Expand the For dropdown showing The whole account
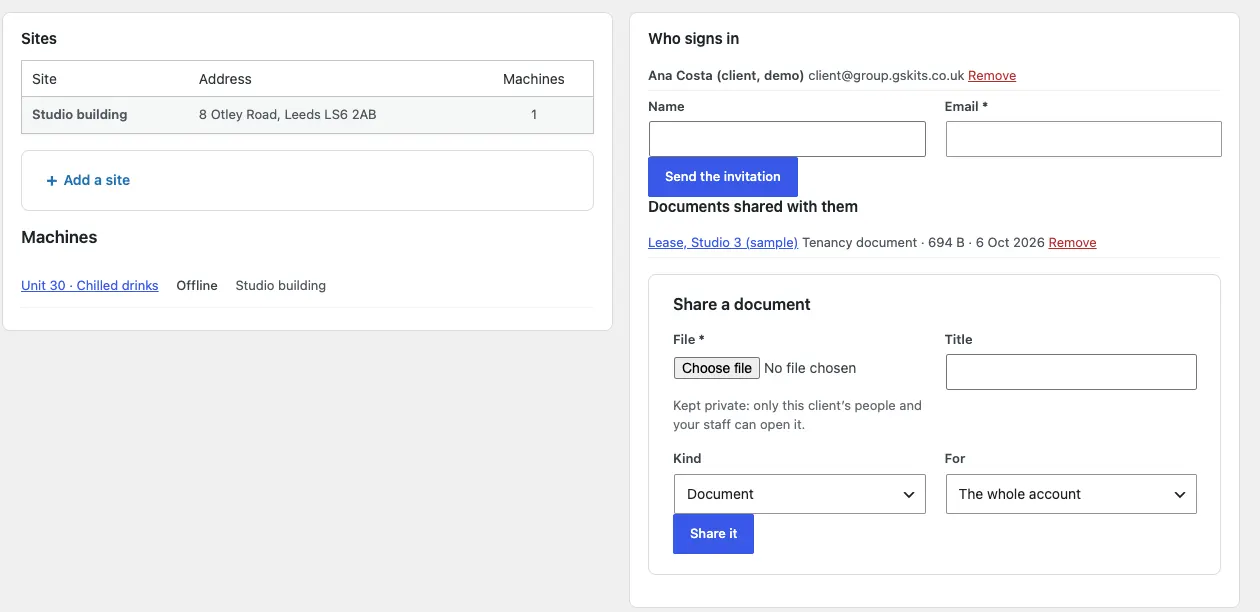The width and height of the screenshot is (1260, 612). (1071, 494)
